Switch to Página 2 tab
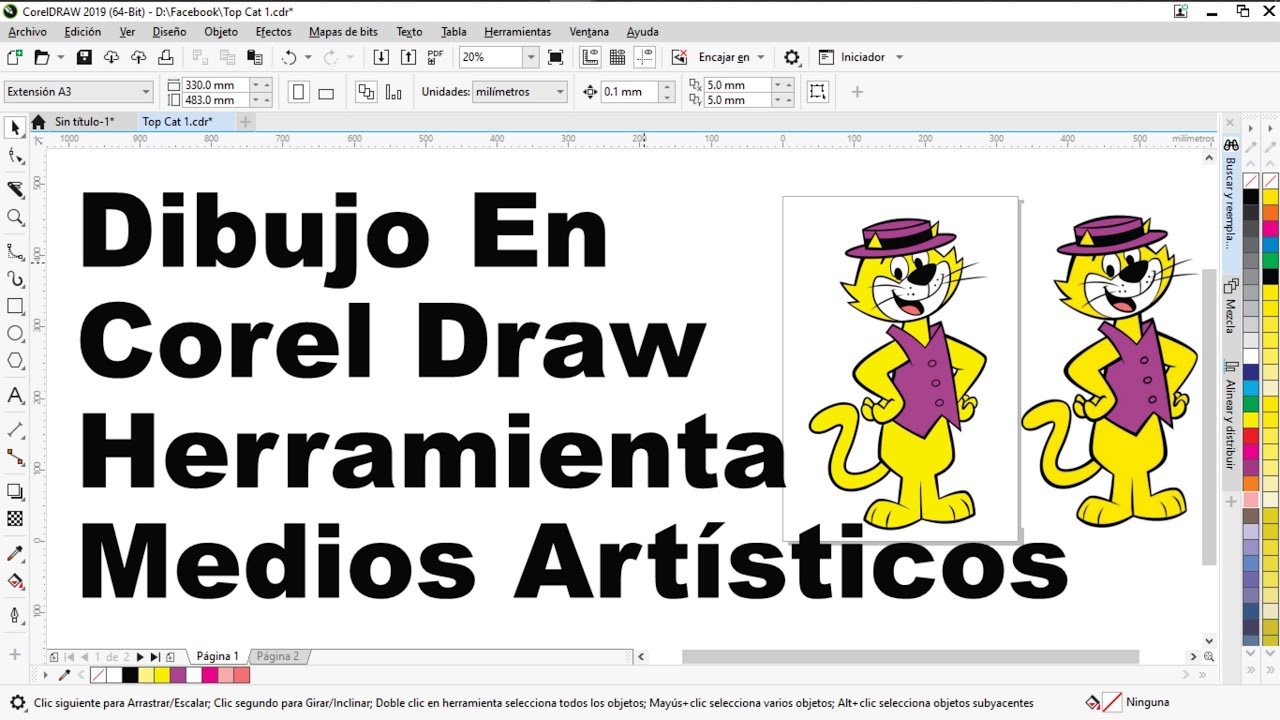This screenshot has height=720, width=1280. click(x=277, y=656)
